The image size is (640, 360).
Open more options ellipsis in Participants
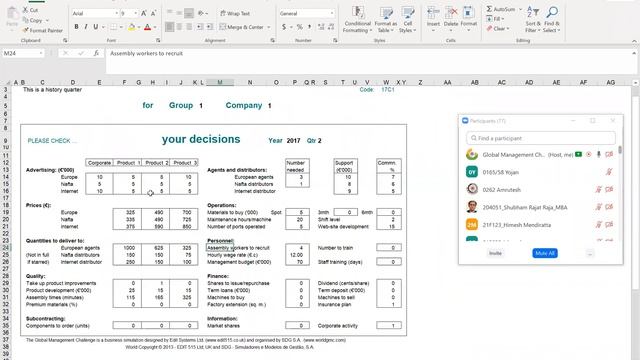point(590,253)
